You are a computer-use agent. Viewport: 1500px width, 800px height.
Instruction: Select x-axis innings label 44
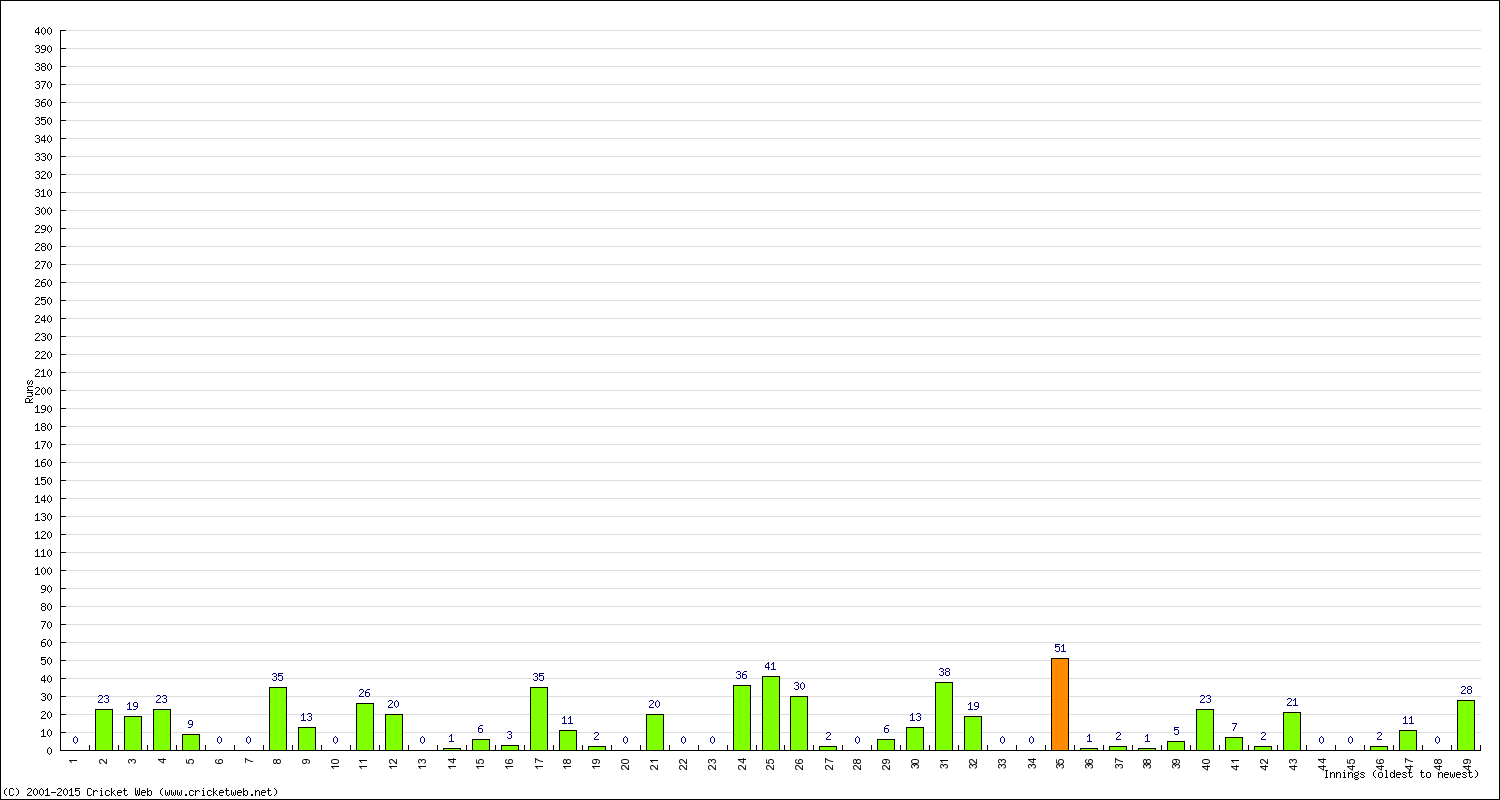tap(1321, 762)
